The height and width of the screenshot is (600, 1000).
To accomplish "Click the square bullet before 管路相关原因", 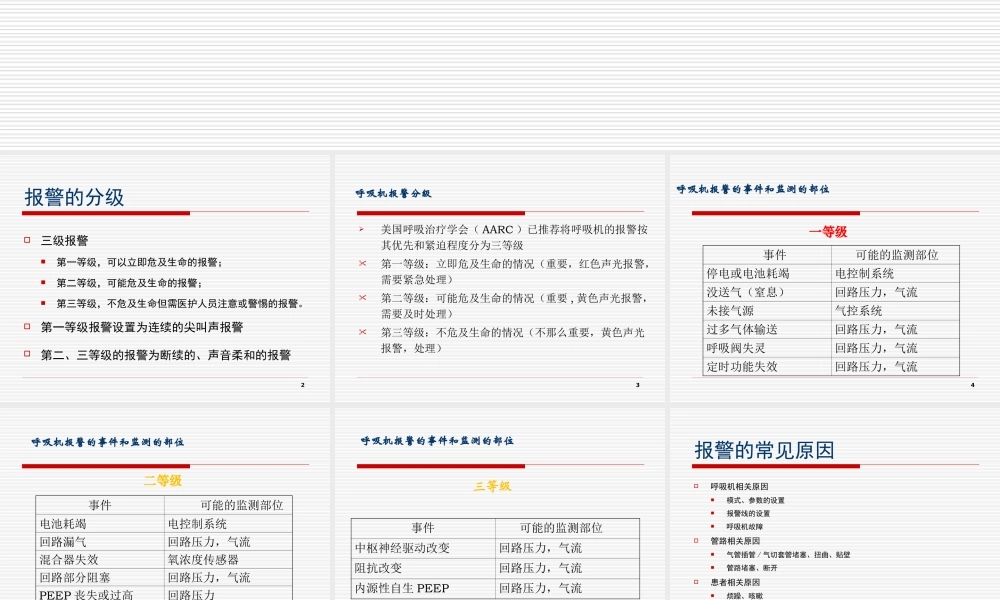I will [694, 540].
